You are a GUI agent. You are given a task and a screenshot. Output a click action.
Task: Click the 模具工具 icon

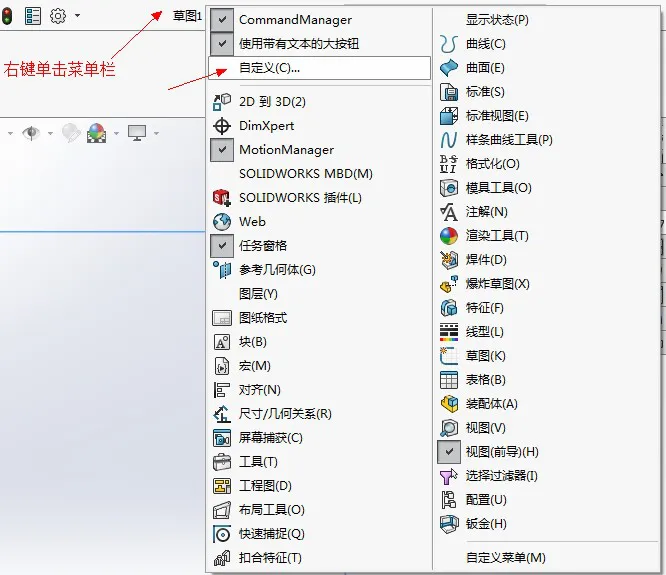coord(449,188)
